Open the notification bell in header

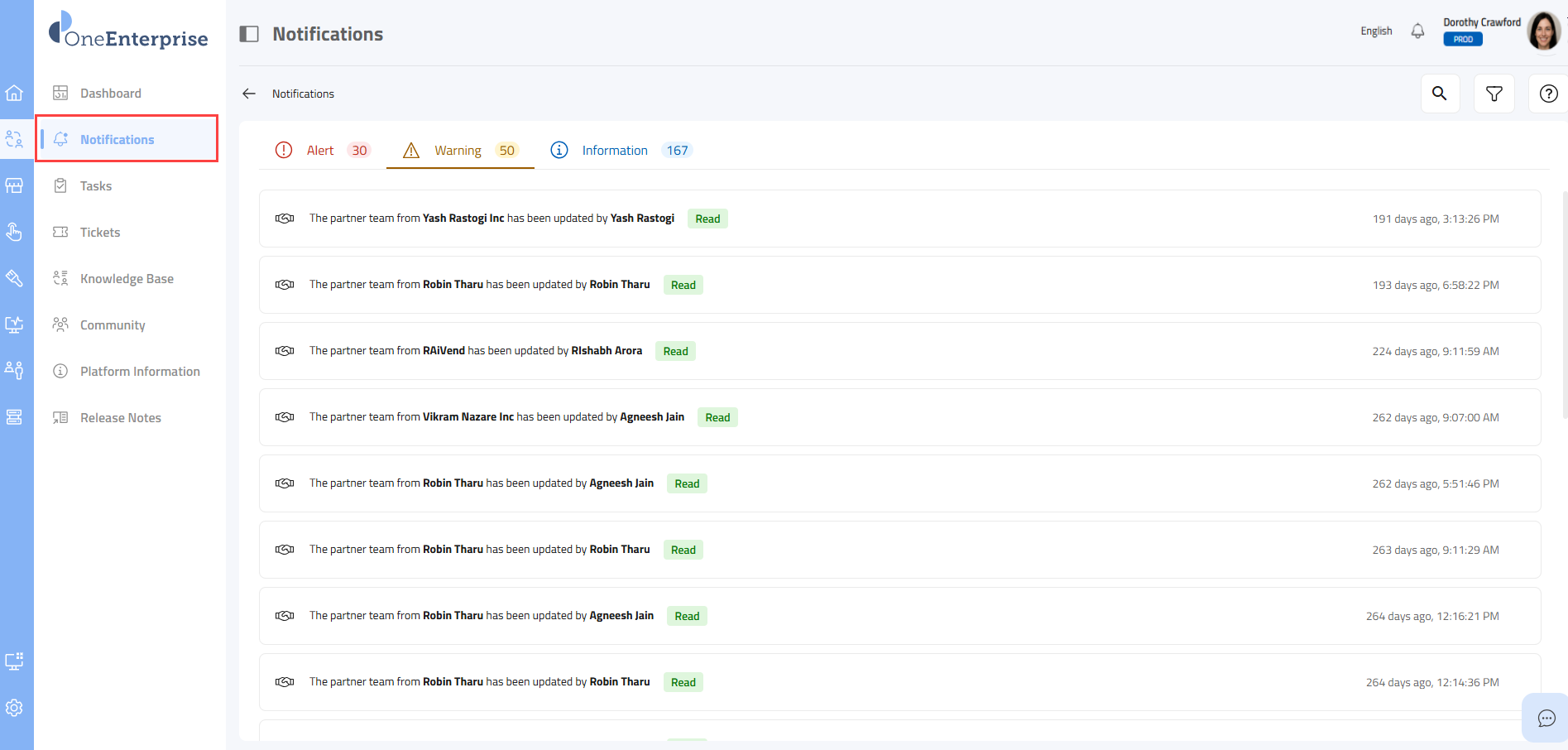pos(1417,31)
